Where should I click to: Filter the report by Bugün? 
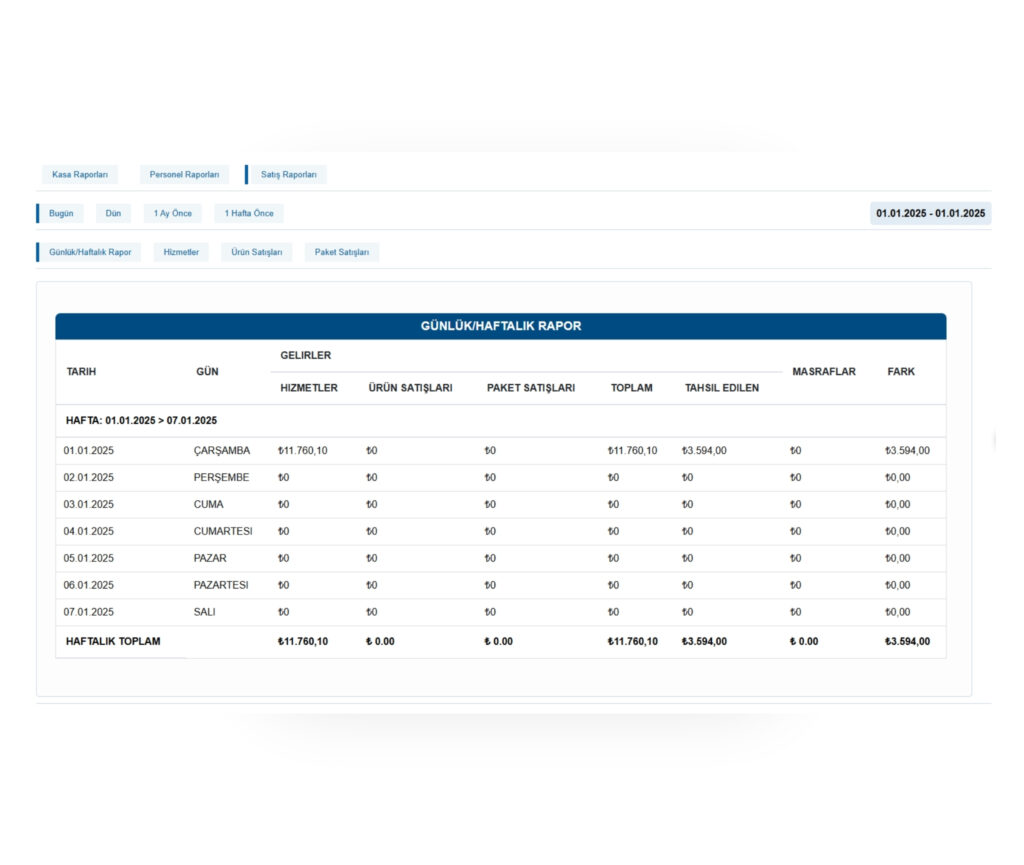point(61,214)
